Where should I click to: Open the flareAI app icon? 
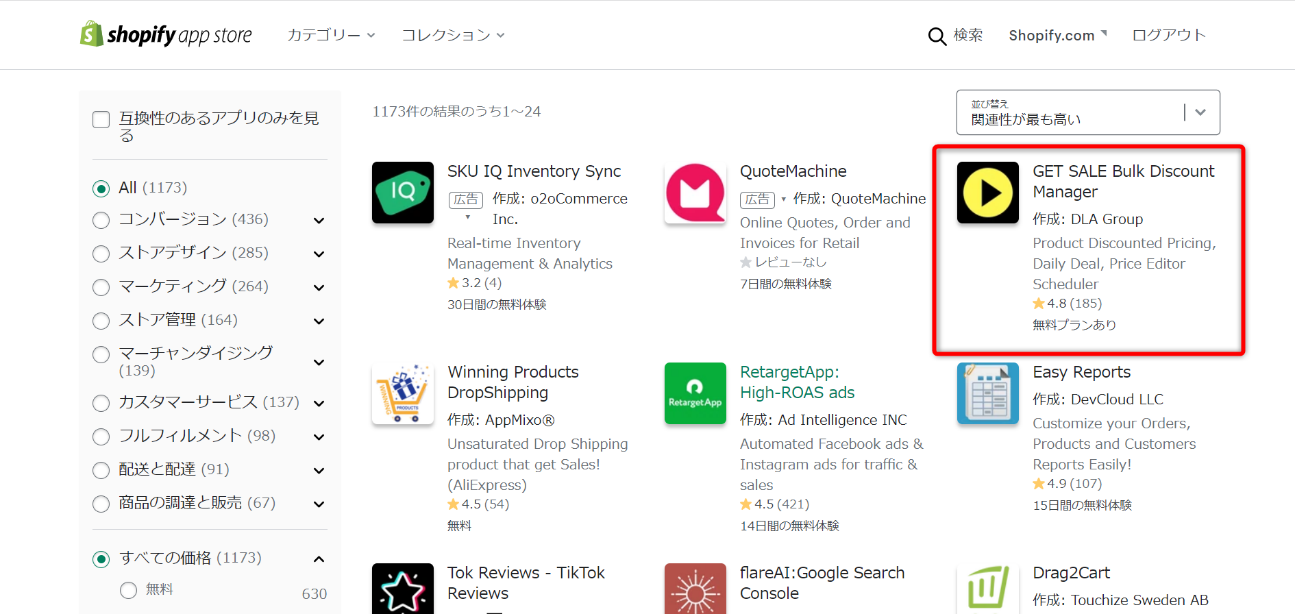(695, 589)
